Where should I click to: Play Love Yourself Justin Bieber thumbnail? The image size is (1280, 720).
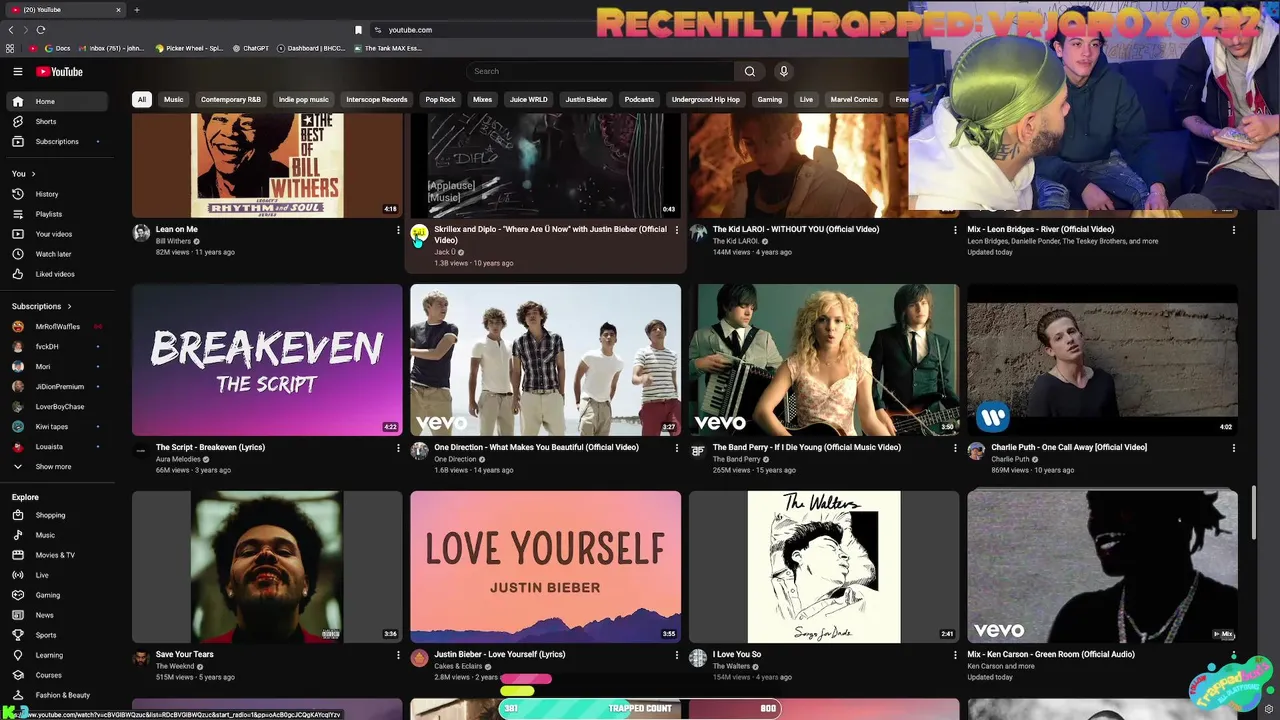point(545,566)
